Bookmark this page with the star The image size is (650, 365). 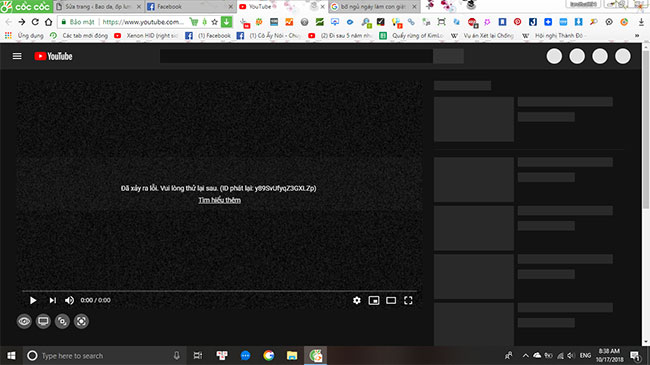214,22
